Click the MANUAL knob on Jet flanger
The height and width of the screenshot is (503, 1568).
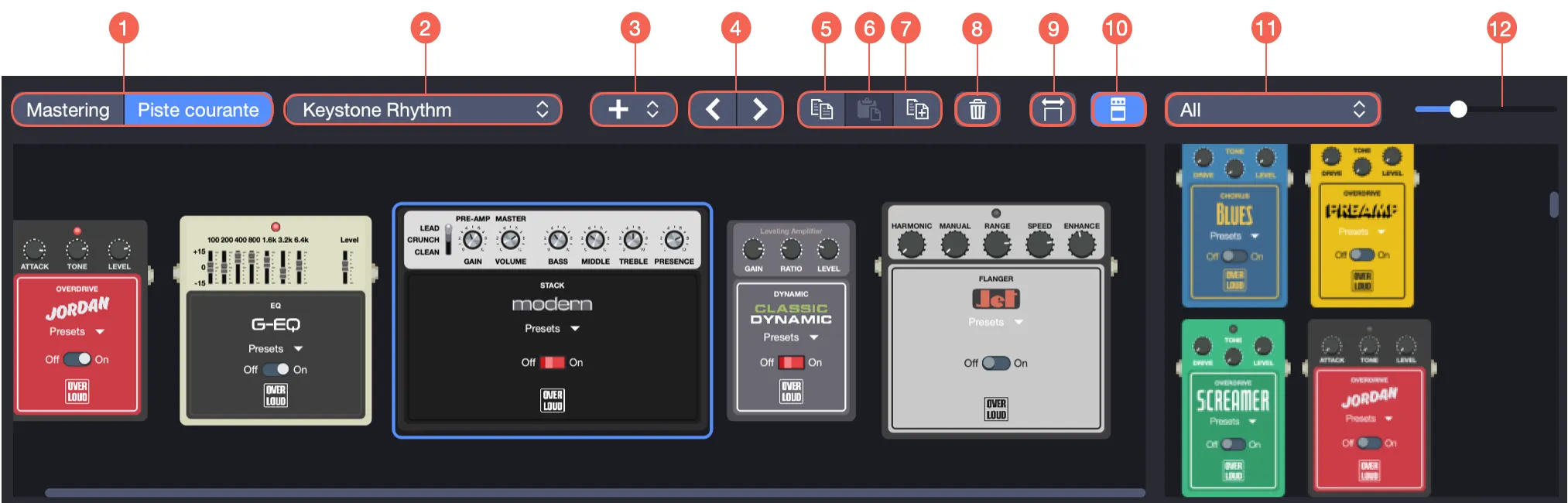[954, 245]
